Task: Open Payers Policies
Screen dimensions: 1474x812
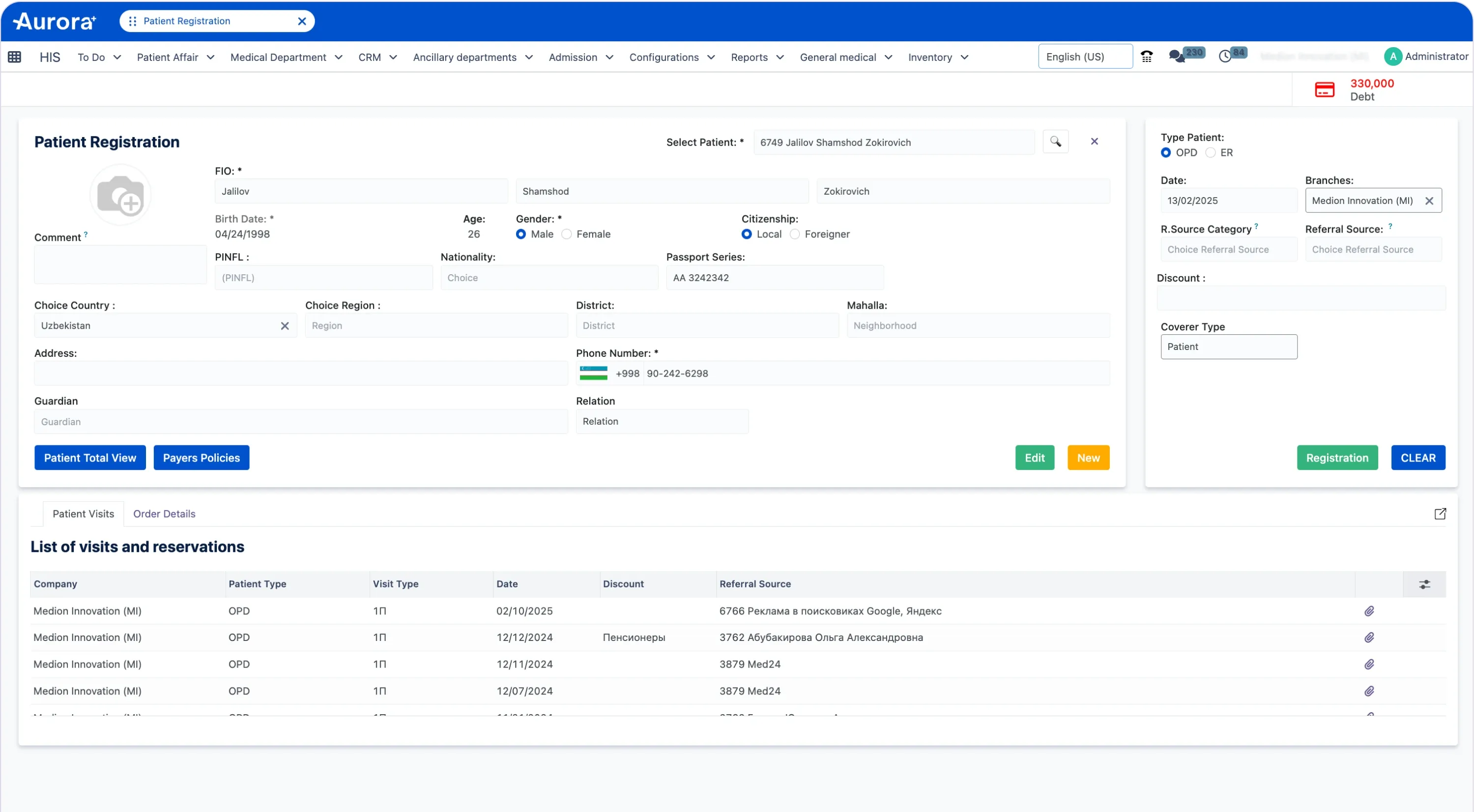Action: pos(201,457)
